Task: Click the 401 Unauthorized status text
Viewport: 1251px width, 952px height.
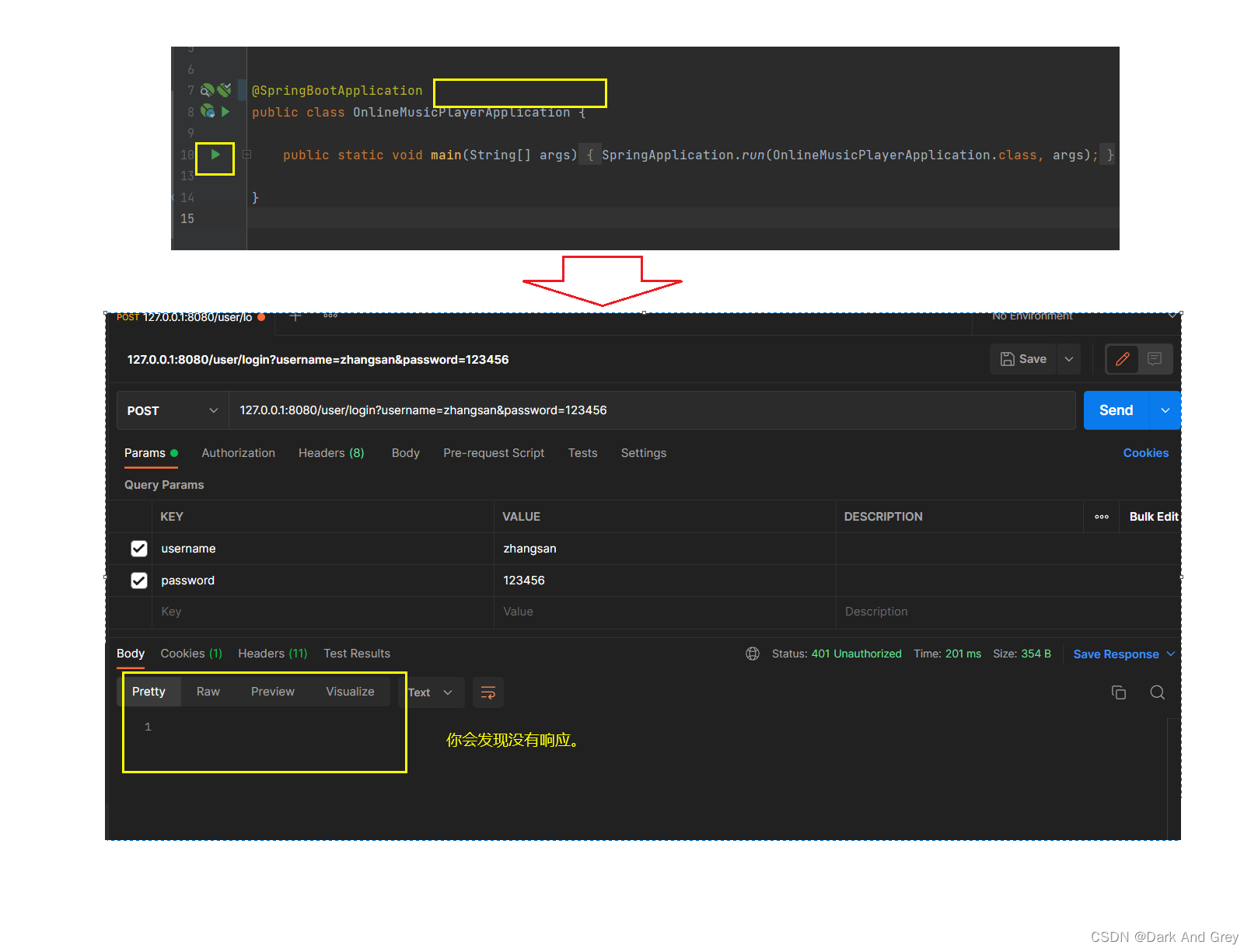Action: pos(856,654)
